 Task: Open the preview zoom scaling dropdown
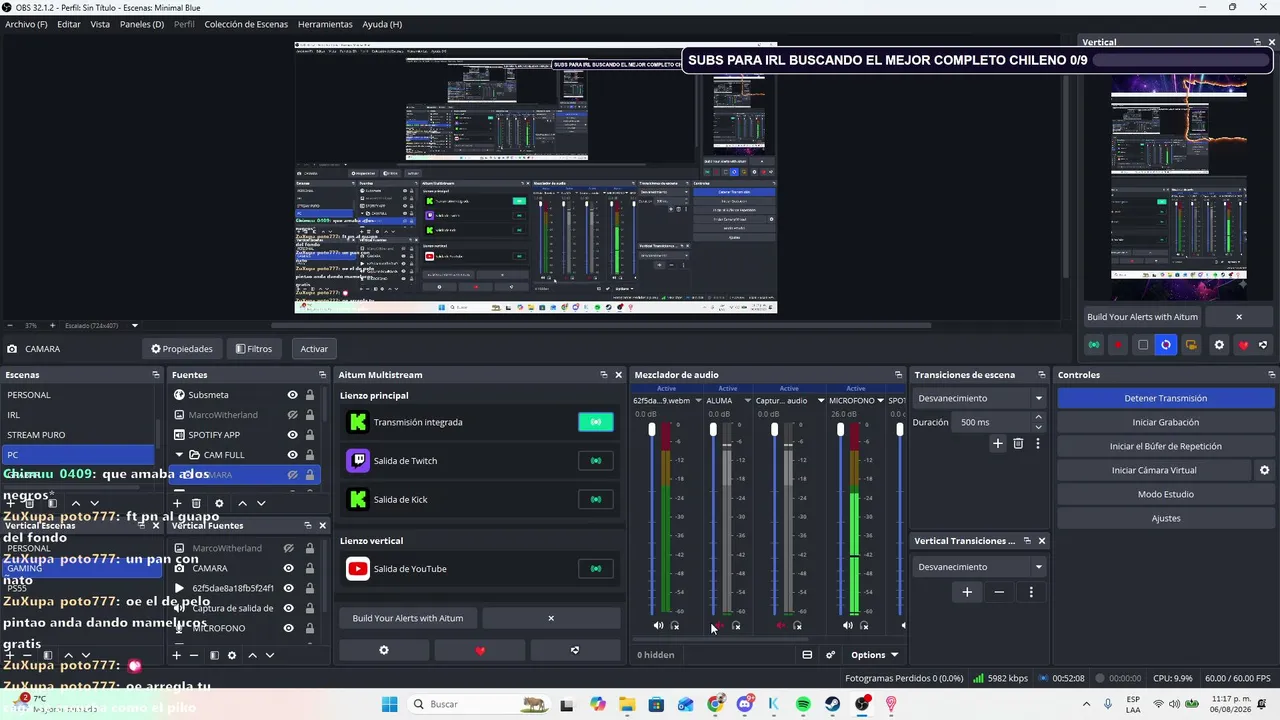pyautogui.click(x=134, y=326)
